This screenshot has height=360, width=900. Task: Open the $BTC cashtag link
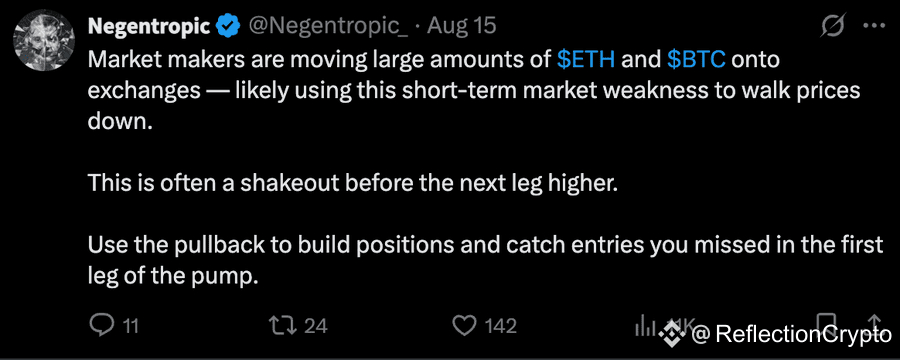(x=697, y=60)
